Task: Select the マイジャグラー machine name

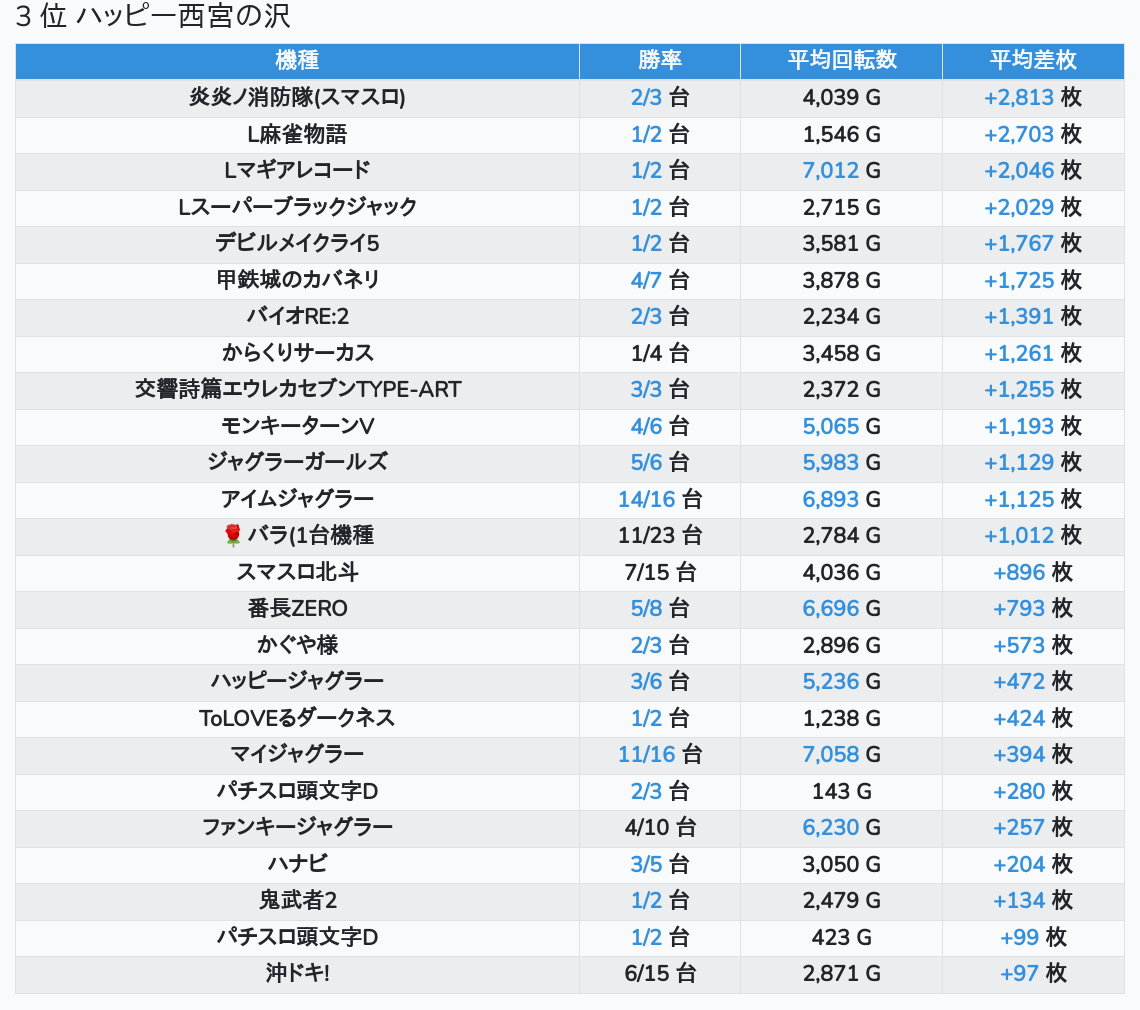Action: coord(297,755)
